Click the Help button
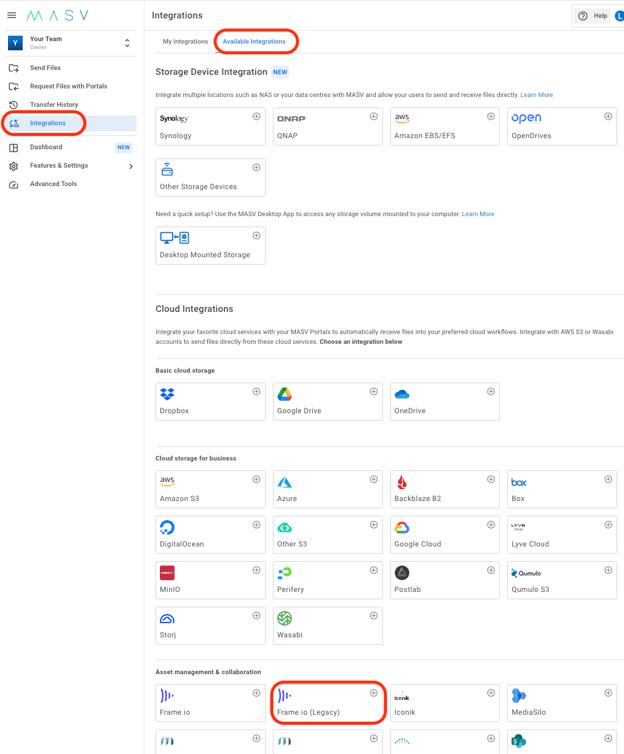 click(x=593, y=16)
